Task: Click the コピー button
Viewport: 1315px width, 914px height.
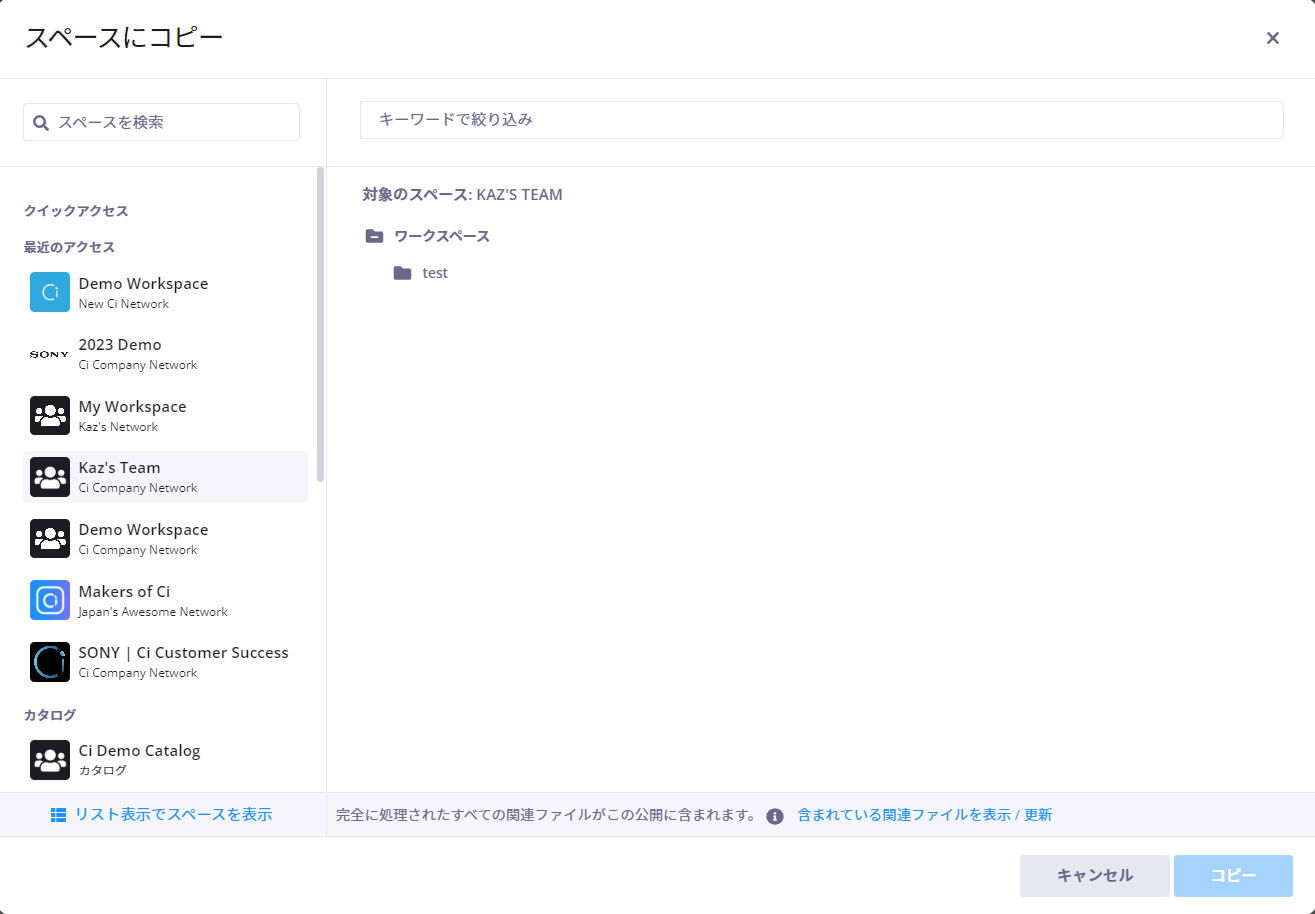Action: click(x=1233, y=876)
